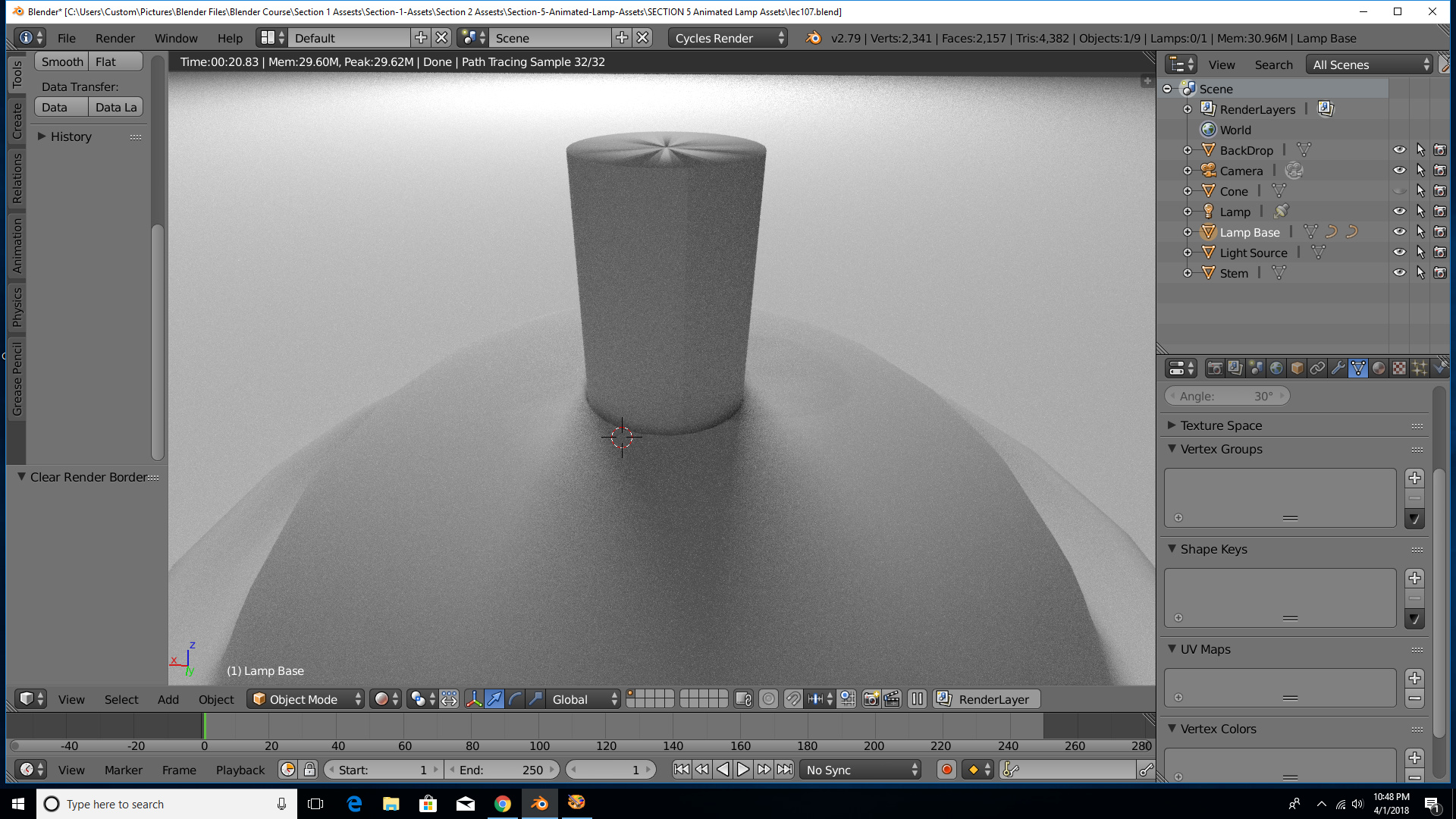Image resolution: width=1456 pixels, height=819 pixels.
Task: Show the hidden Cone object
Action: tap(1399, 191)
